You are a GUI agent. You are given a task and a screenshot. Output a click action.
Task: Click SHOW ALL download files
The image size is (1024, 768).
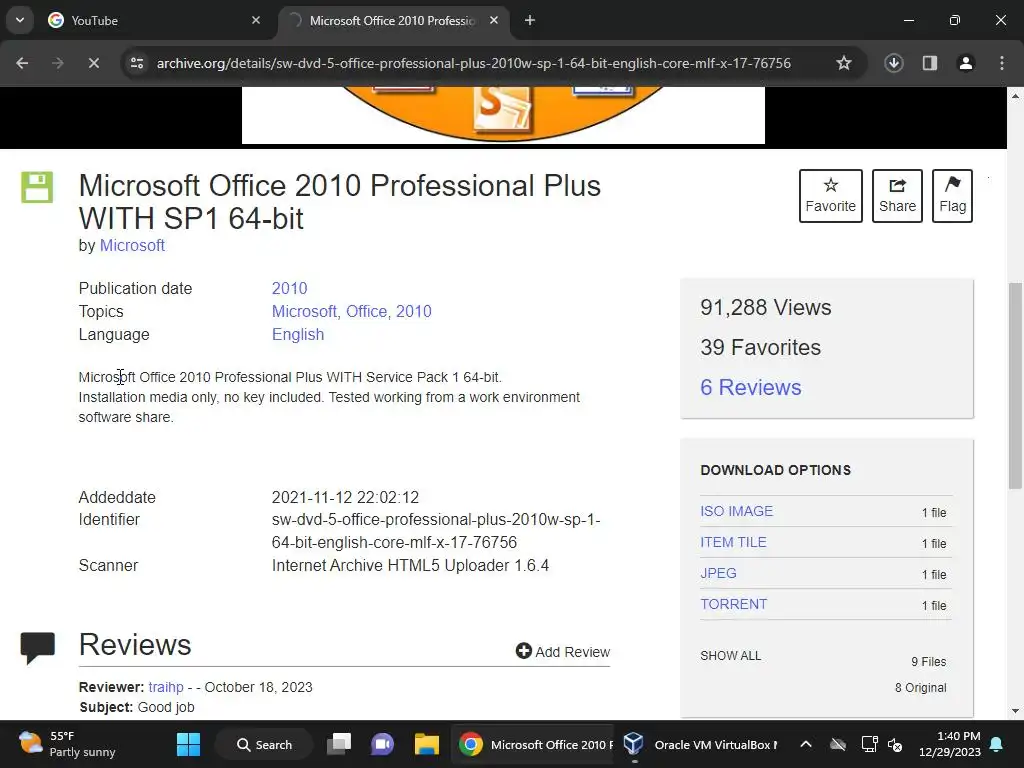730,656
